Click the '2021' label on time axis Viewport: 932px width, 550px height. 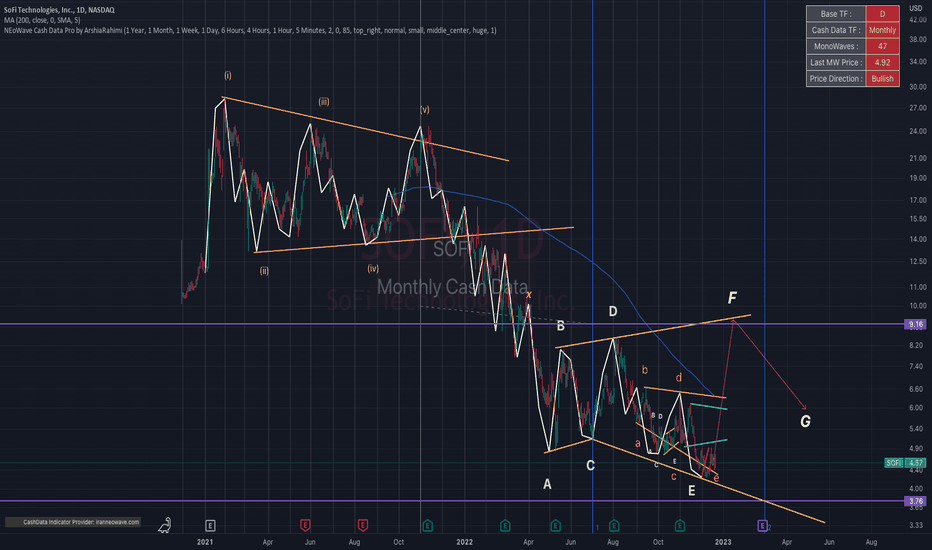click(x=205, y=542)
